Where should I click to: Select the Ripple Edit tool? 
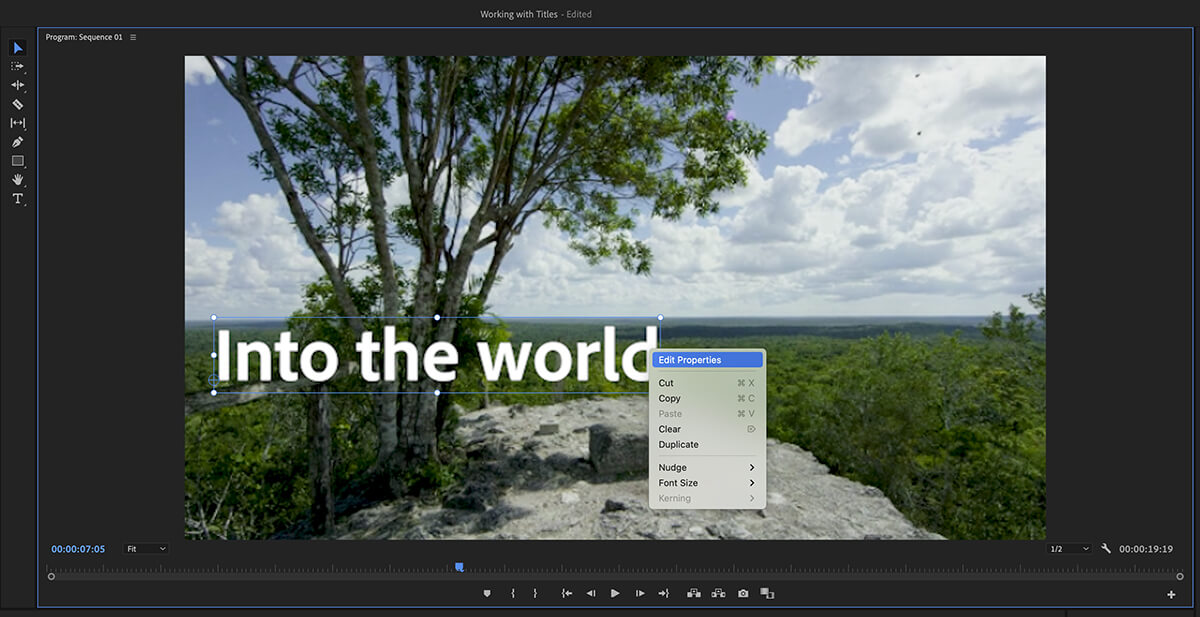(17, 85)
